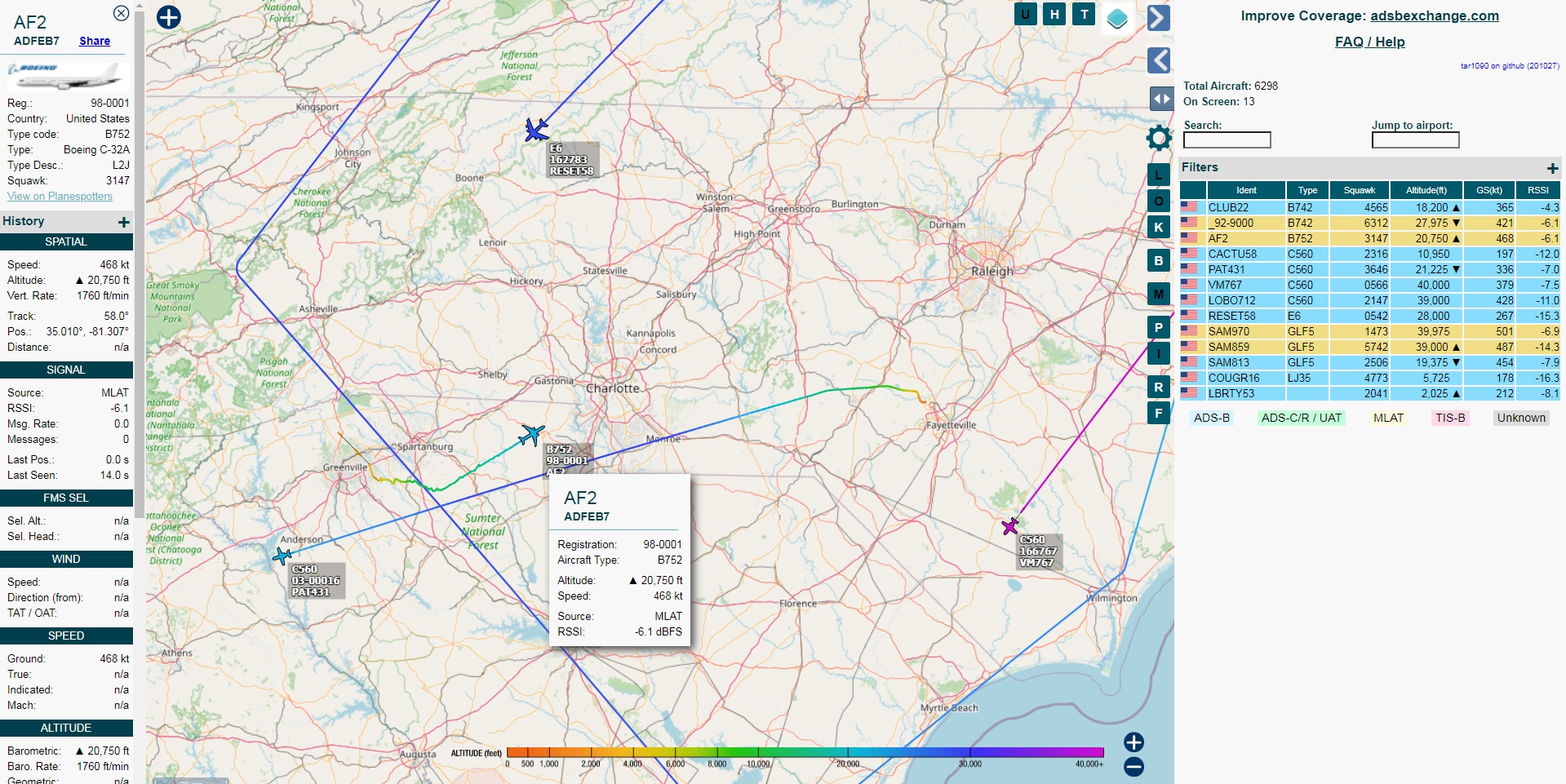The height and width of the screenshot is (784, 1566).
Task: Toggle the B map option
Action: [x=1159, y=260]
